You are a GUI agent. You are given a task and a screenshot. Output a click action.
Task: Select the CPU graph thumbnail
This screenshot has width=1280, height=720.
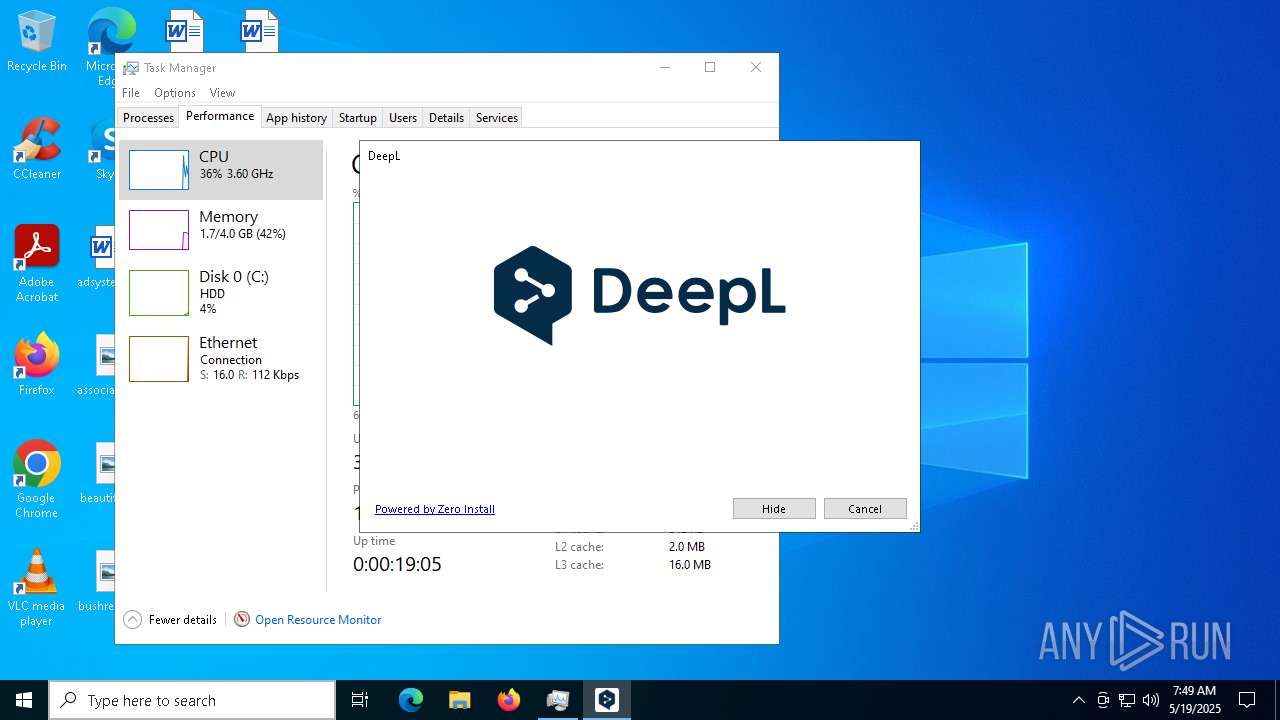159,170
